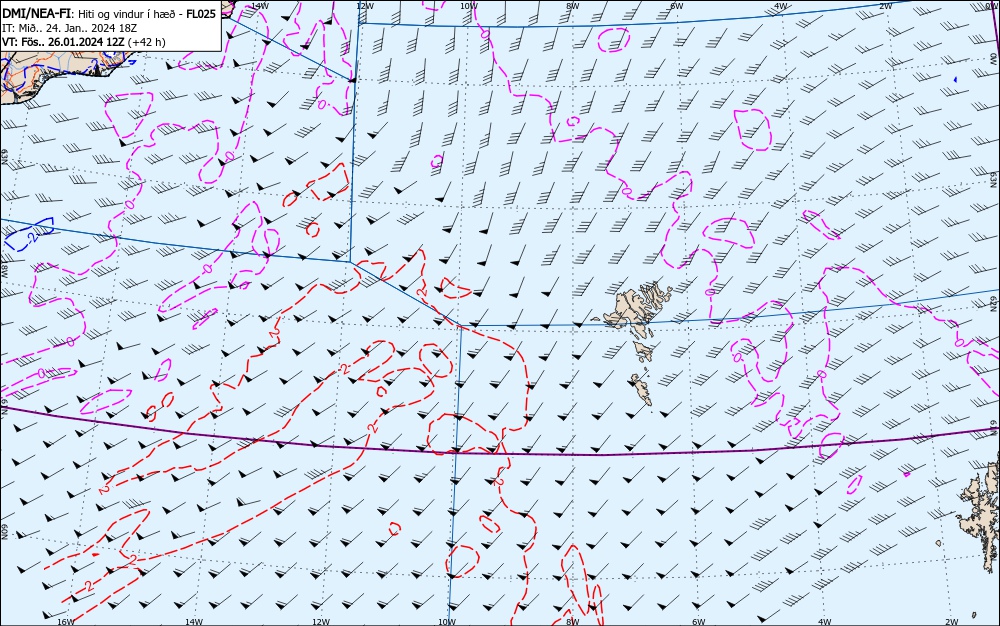Click the '12W' longitude label on the bottom edge

pos(321,622)
